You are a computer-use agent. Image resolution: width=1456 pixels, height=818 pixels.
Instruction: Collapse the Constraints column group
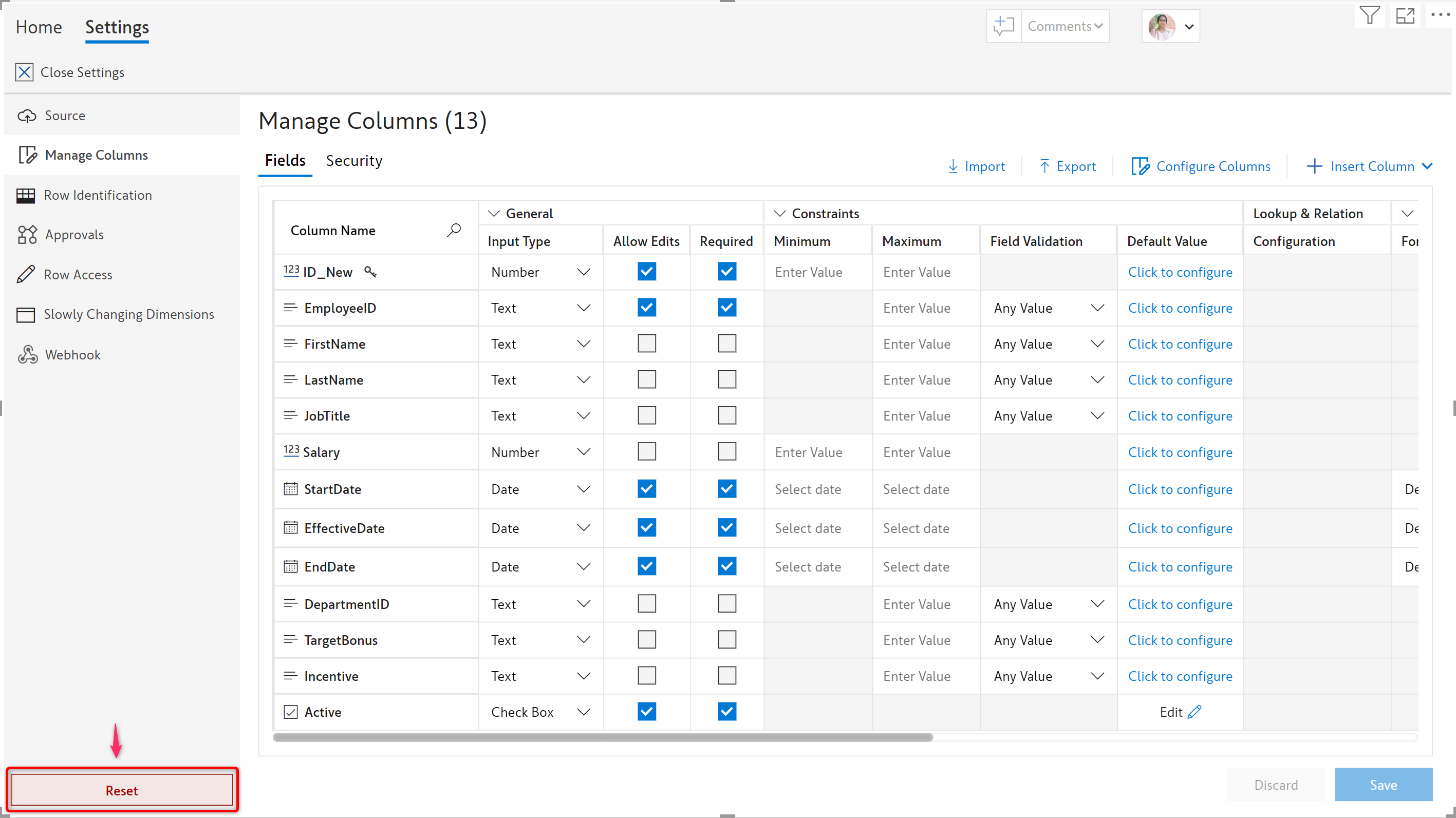(x=780, y=214)
